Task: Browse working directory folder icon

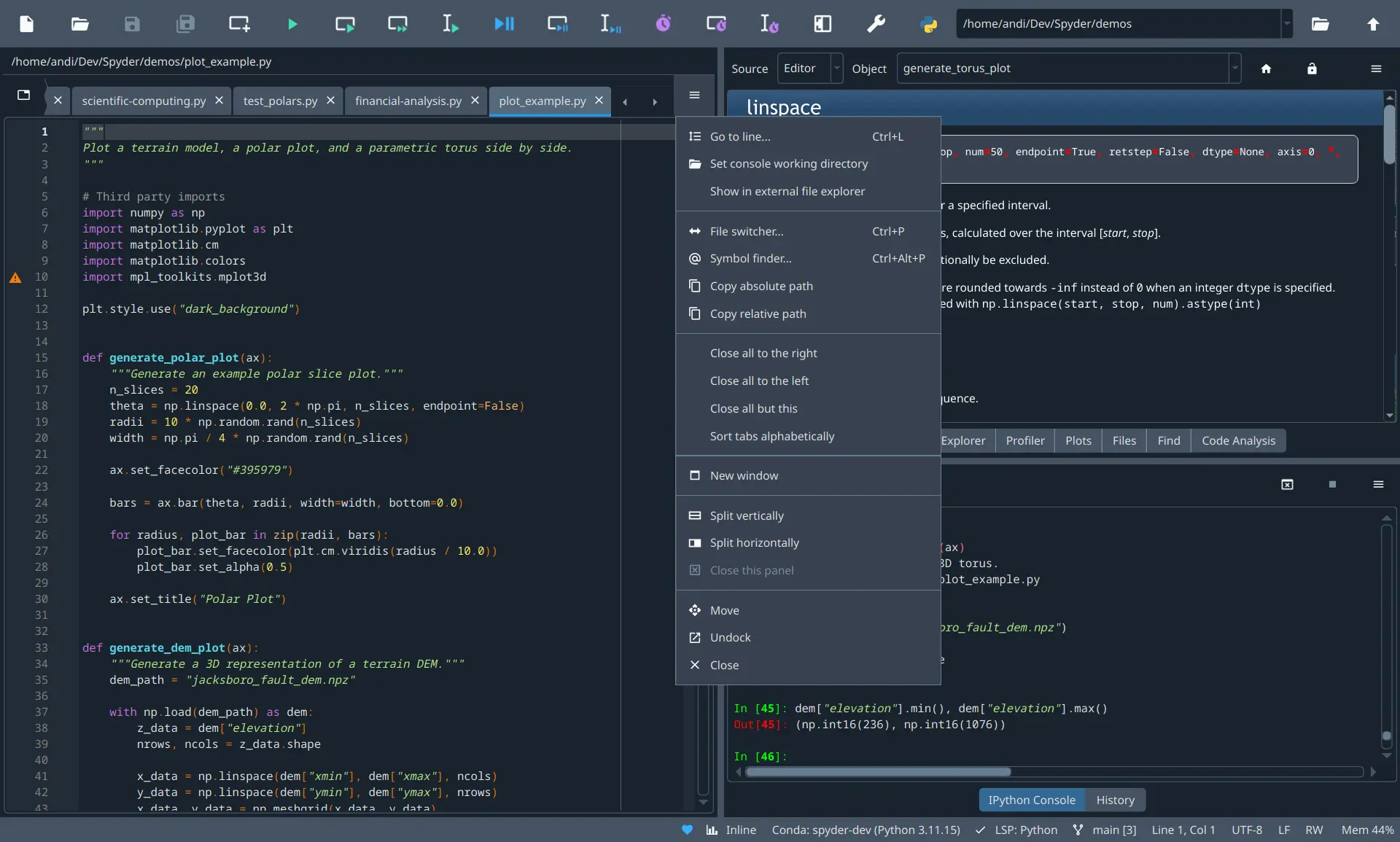Action: [x=1320, y=24]
